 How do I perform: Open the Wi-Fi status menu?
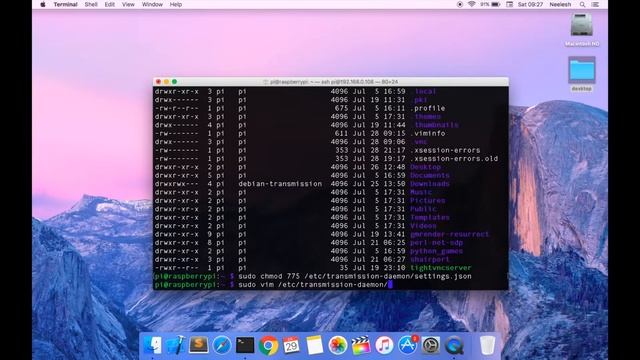pos(471,4)
